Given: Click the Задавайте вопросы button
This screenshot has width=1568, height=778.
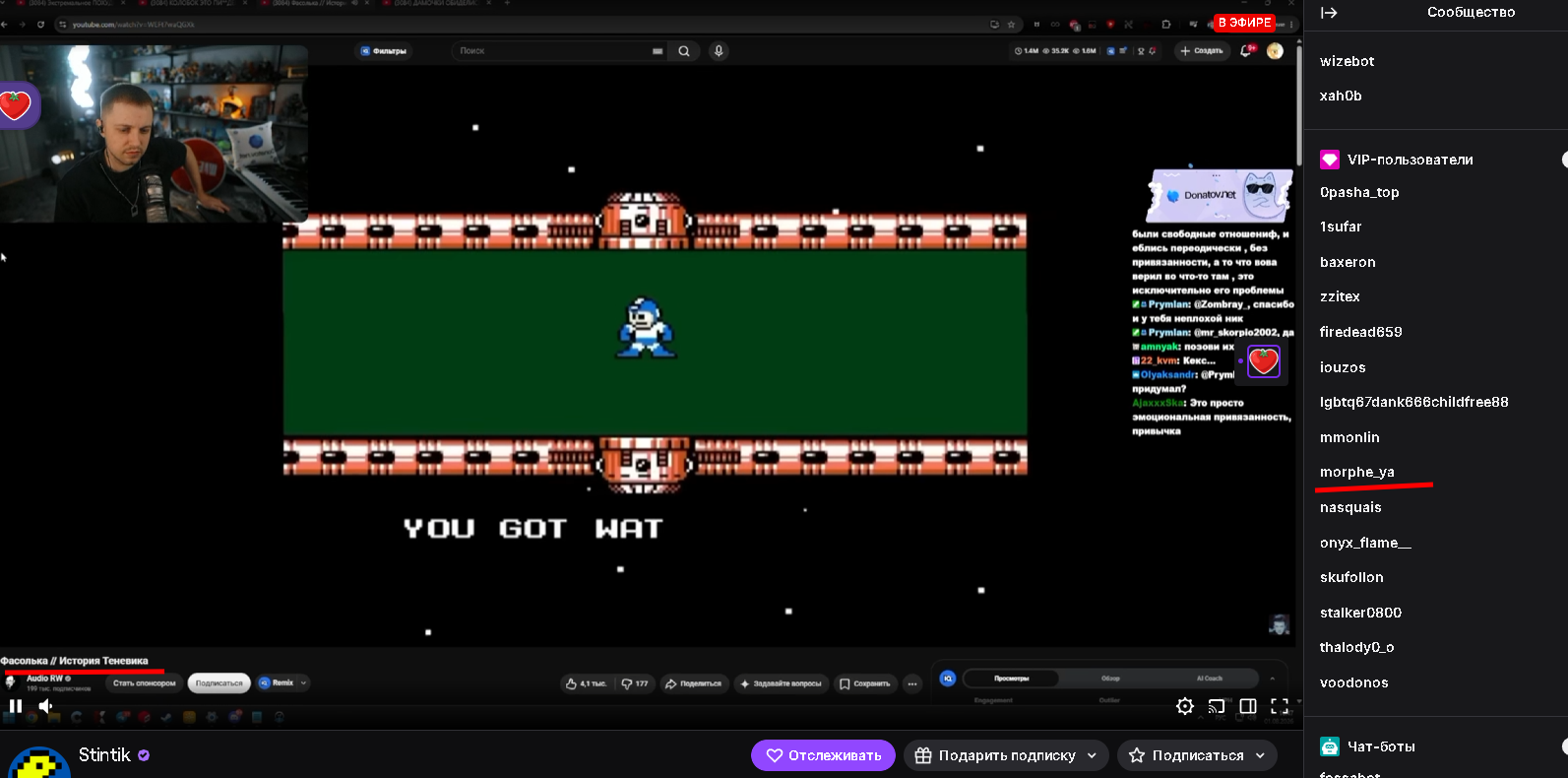Looking at the screenshot, I should pos(781,683).
